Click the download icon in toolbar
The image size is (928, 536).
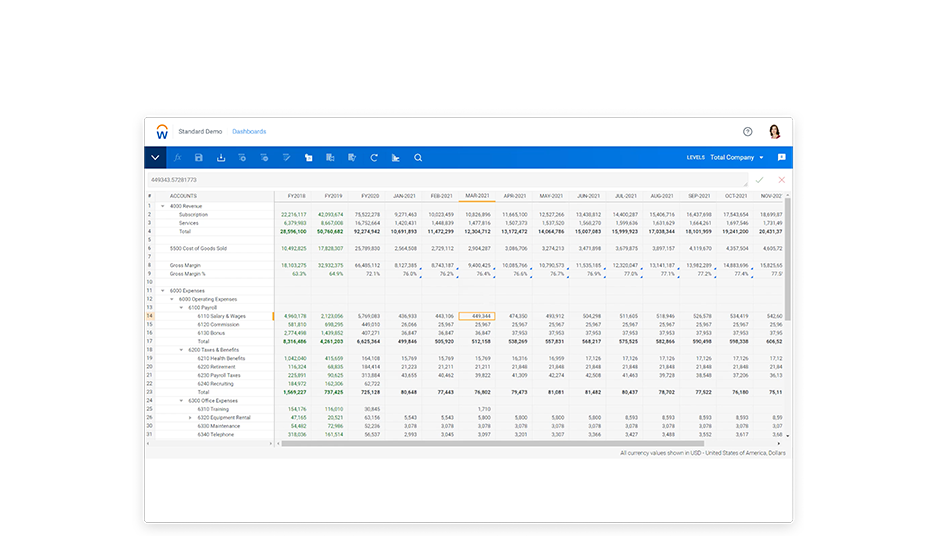pyautogui.click(x=221, y=158)
